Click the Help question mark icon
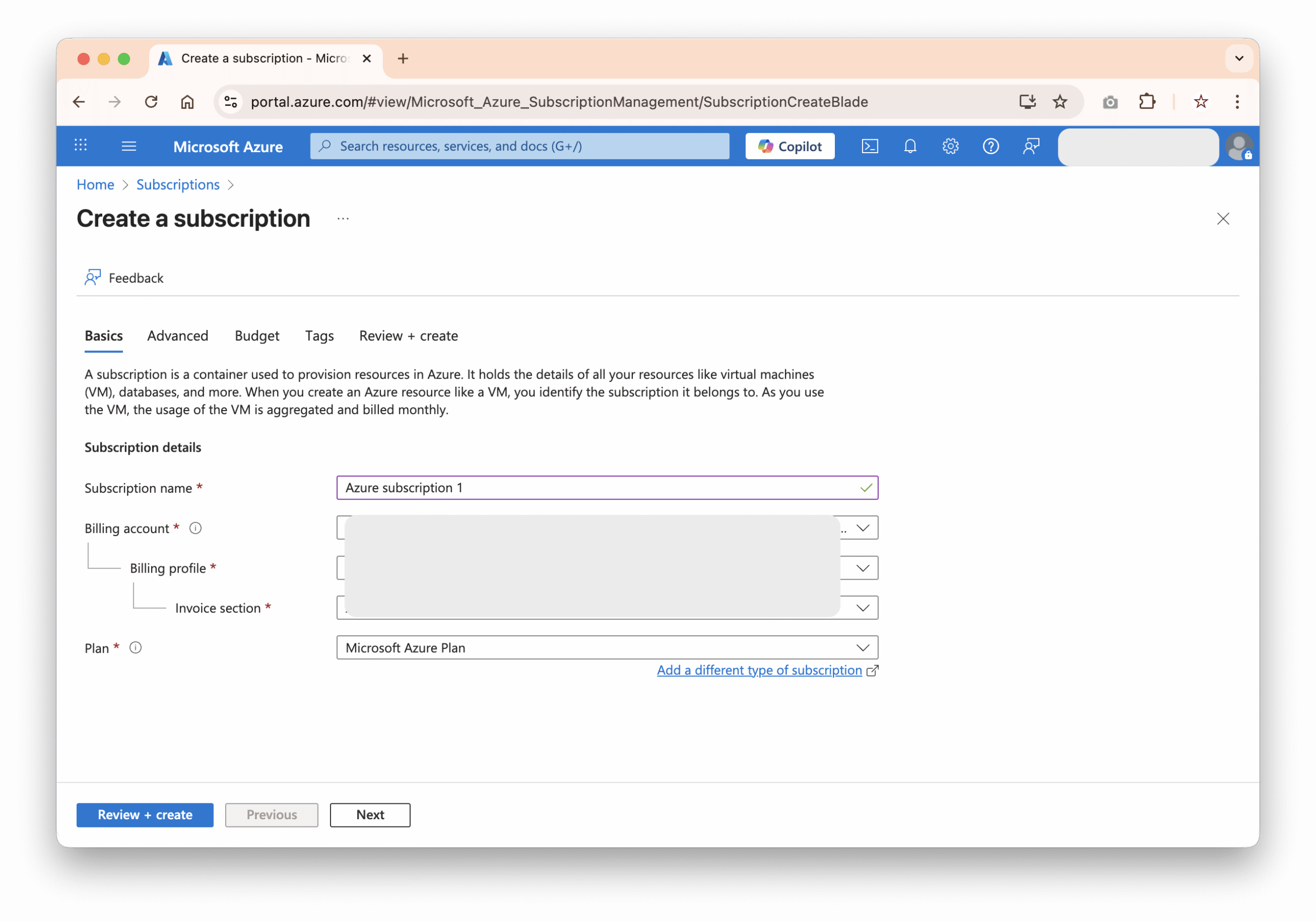The height and width of the screenshot is (922, 1316). tap(991, 146)
